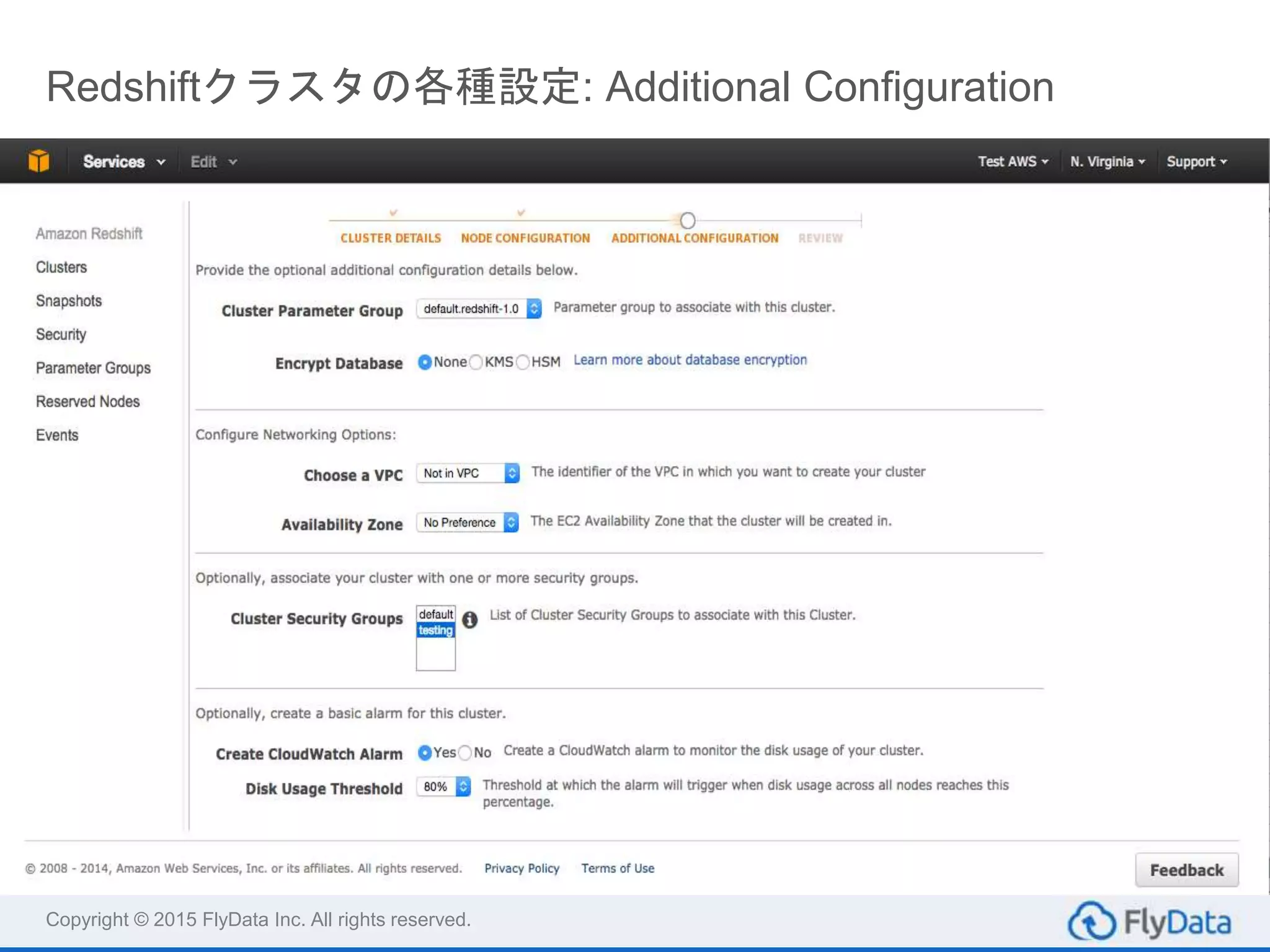The height and width of the screenshot is (952, 1270).
Task: Expand the Edit menu
Action: click(x=213, y=162)
